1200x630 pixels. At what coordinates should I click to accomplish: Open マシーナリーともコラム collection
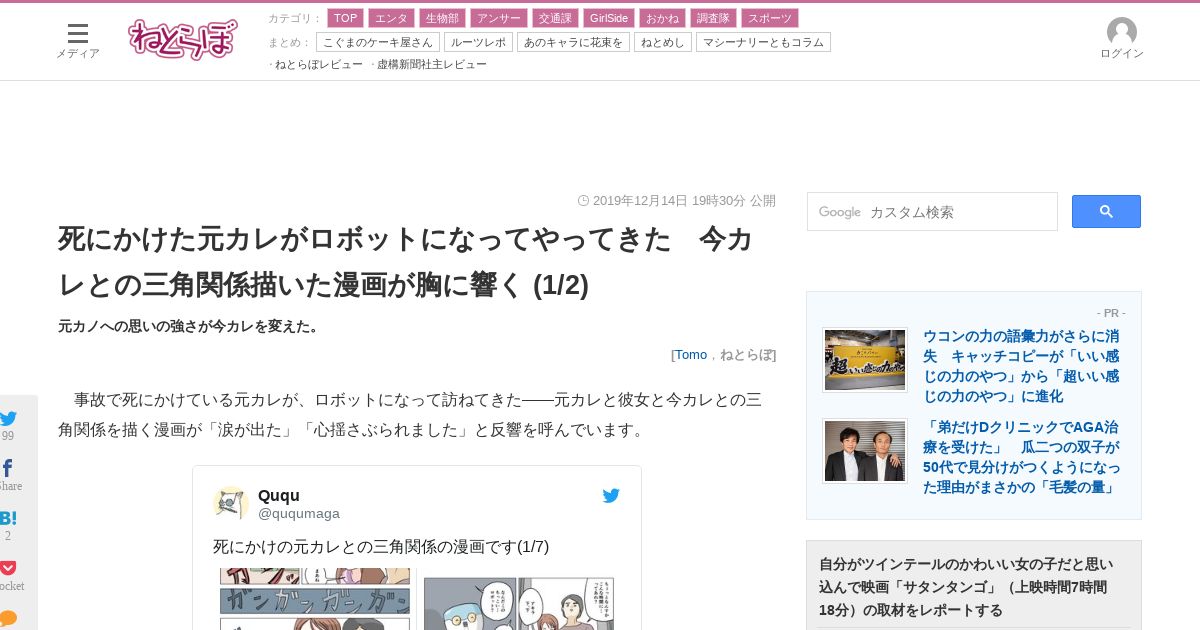[763, 42]
